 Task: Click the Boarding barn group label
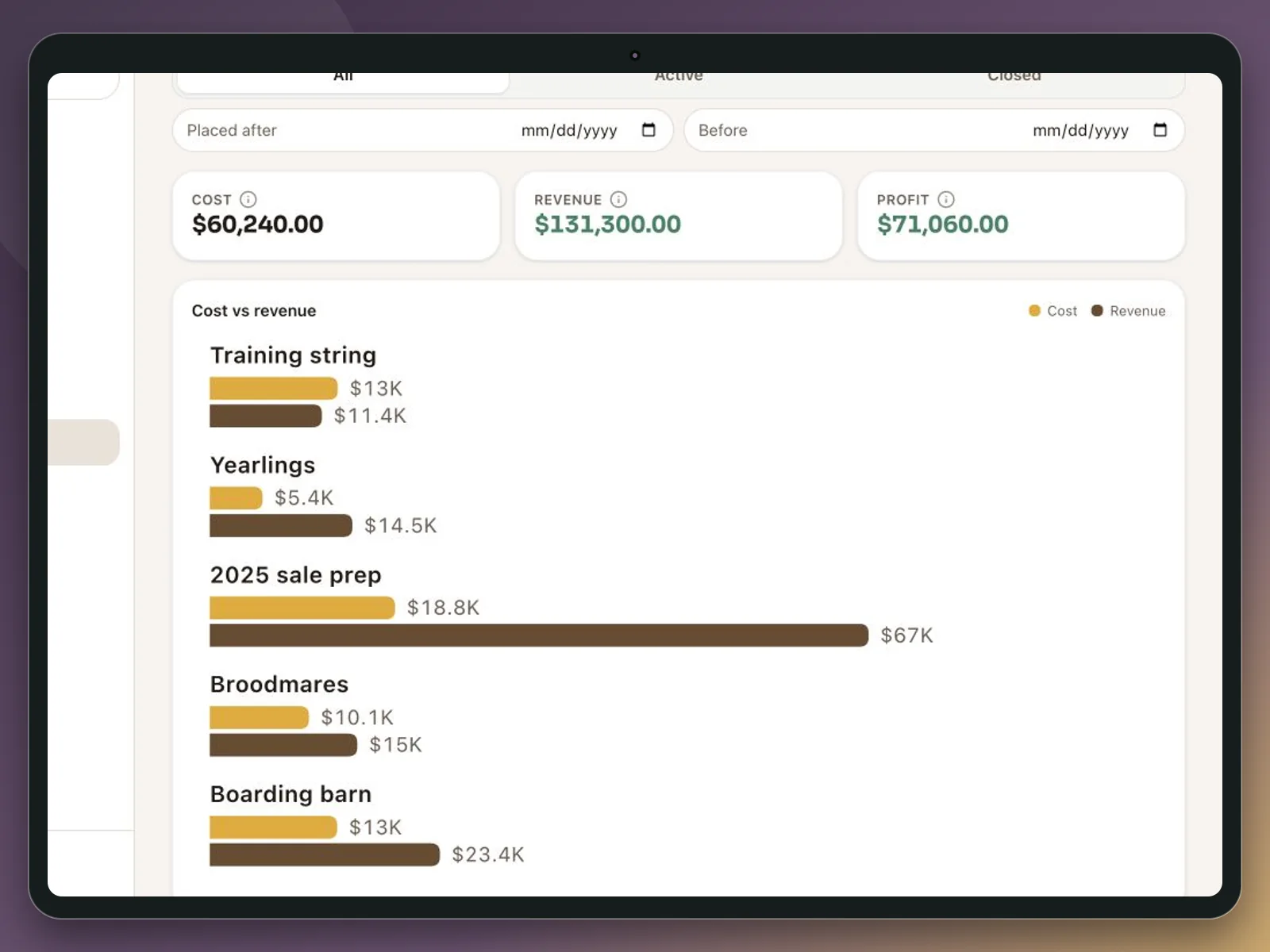tap(291, 794)
